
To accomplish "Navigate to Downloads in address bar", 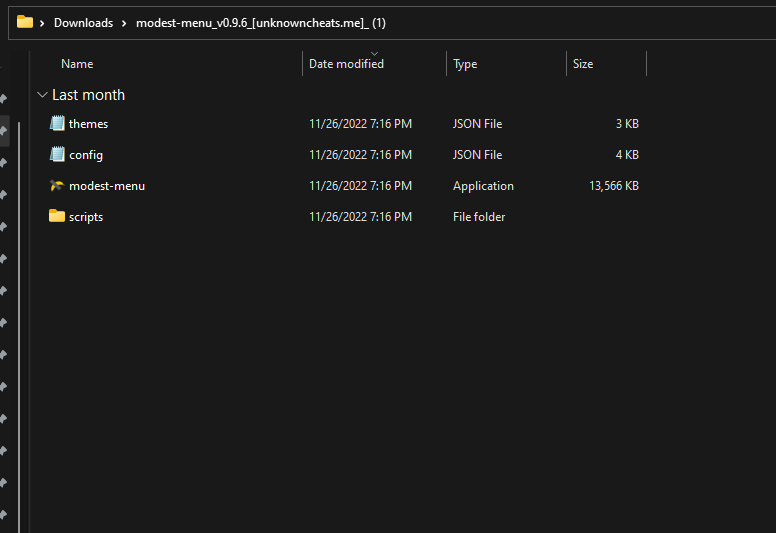I will click(83, 23).
